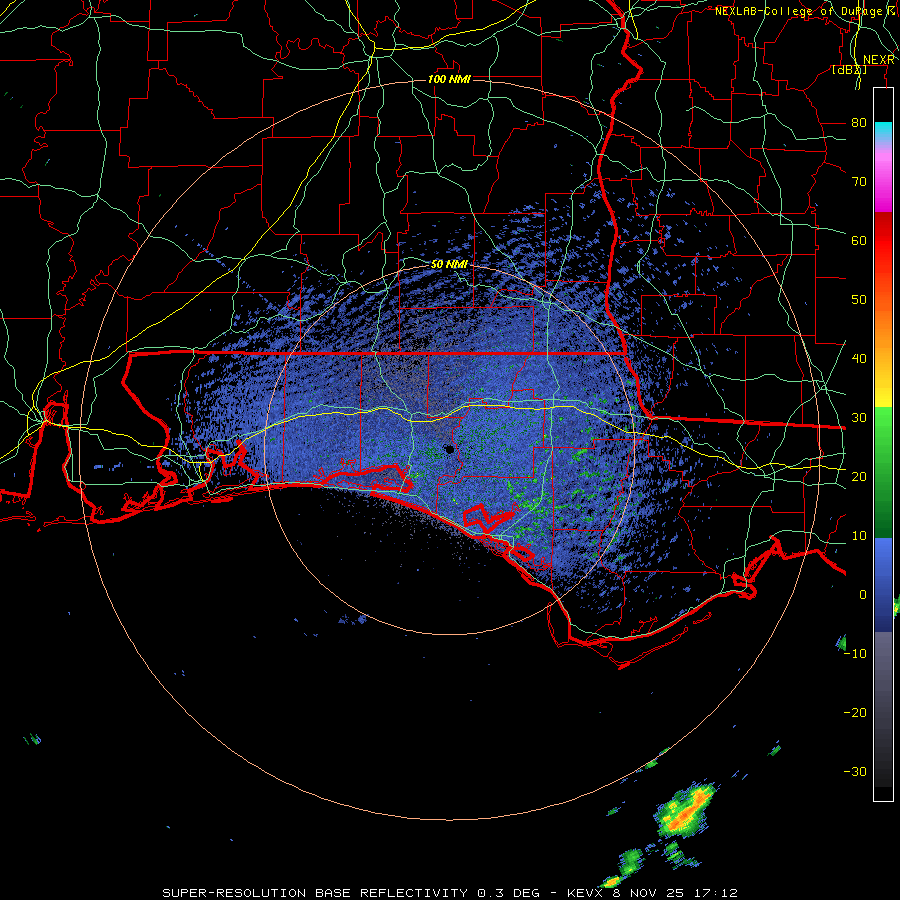Select the 30 value on dBZ scale
900x900 pixels.
[x=859, y=418]
